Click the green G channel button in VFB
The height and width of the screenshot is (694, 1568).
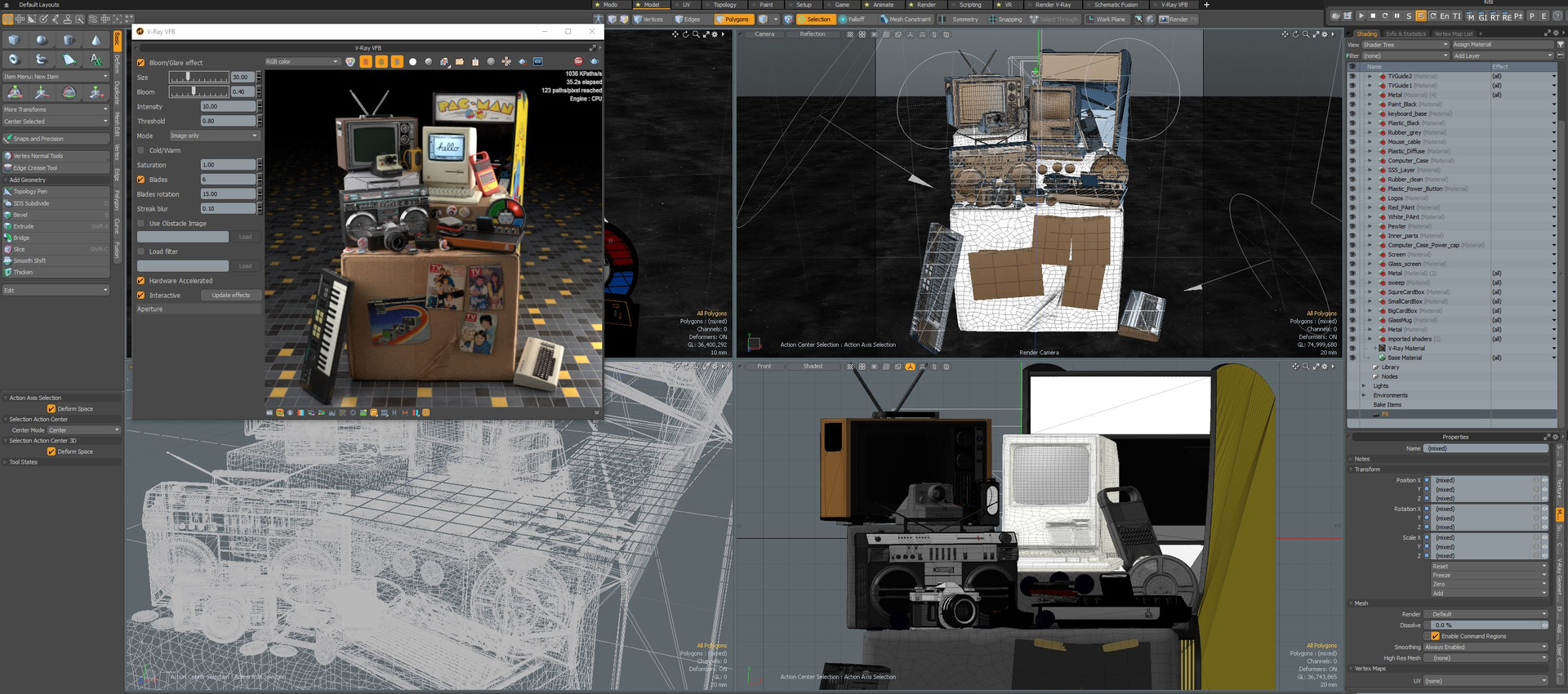(x=381, y=61)
